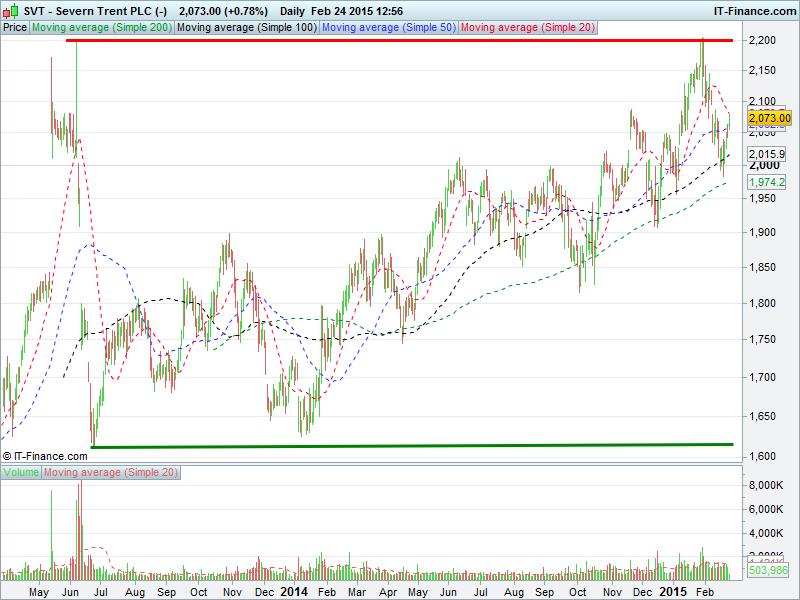Image resolution: width=800 pixels, height=600 pixels.
Task: Click the green 1,974.2 price tag
Action: coord(766,182)
